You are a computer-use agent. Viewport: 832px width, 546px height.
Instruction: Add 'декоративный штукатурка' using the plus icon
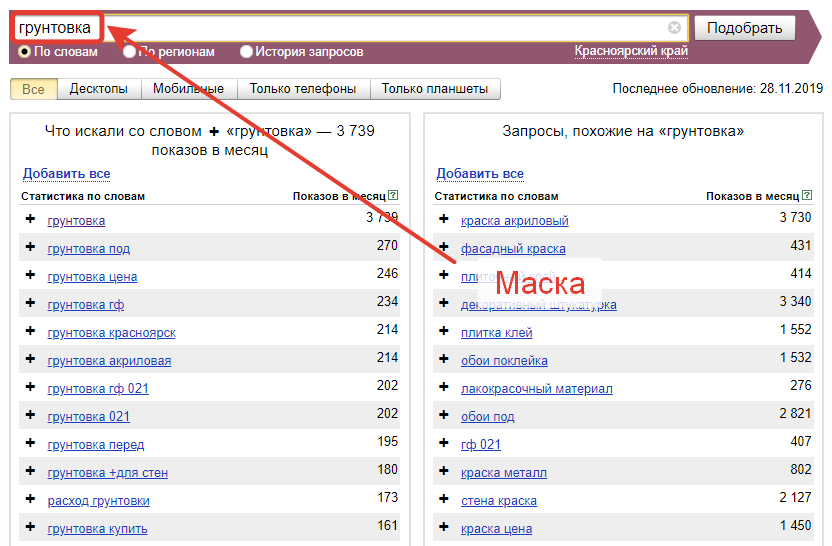(x=444, y=303)
